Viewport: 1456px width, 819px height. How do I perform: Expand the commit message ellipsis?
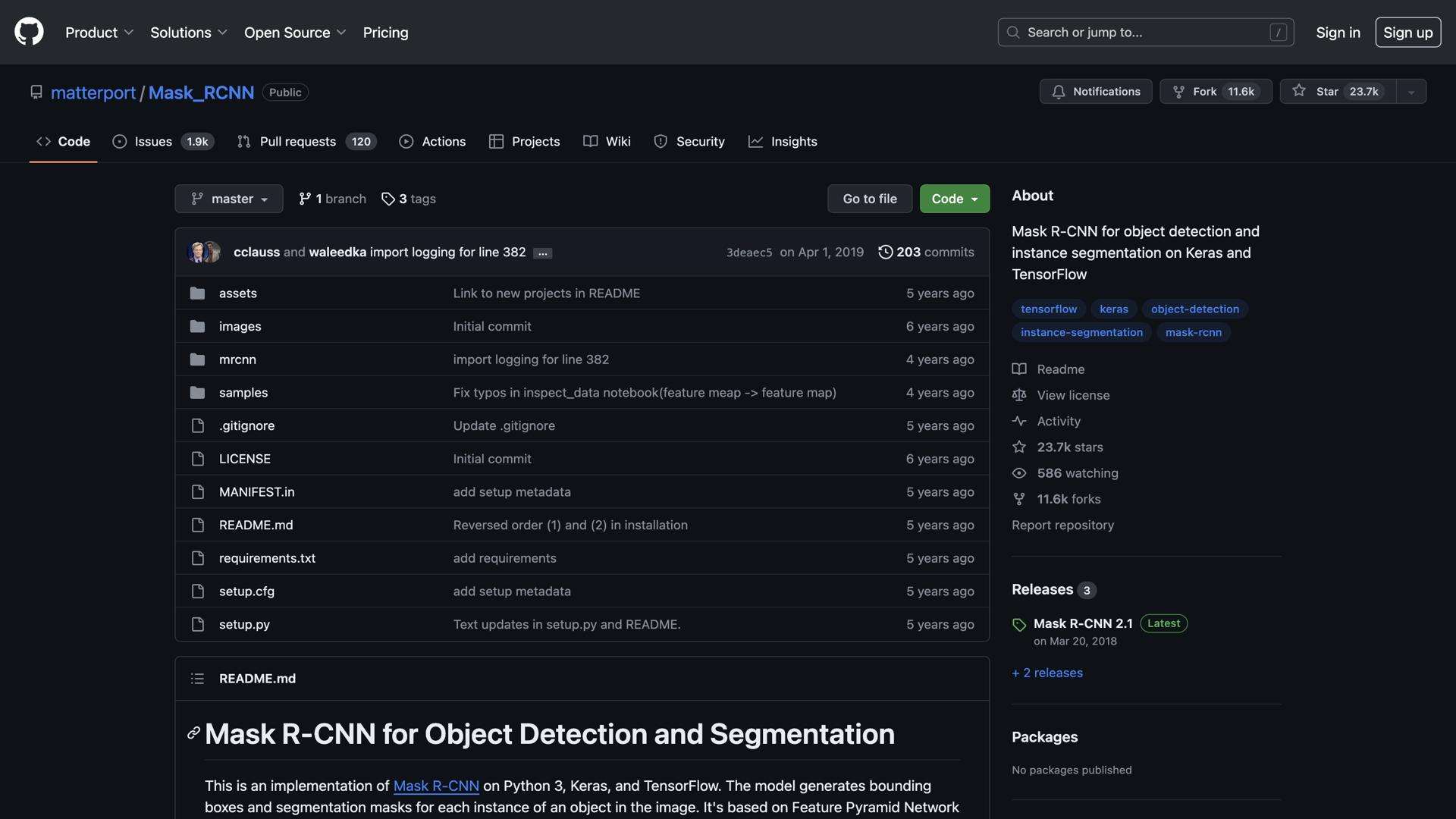[542, 253]
